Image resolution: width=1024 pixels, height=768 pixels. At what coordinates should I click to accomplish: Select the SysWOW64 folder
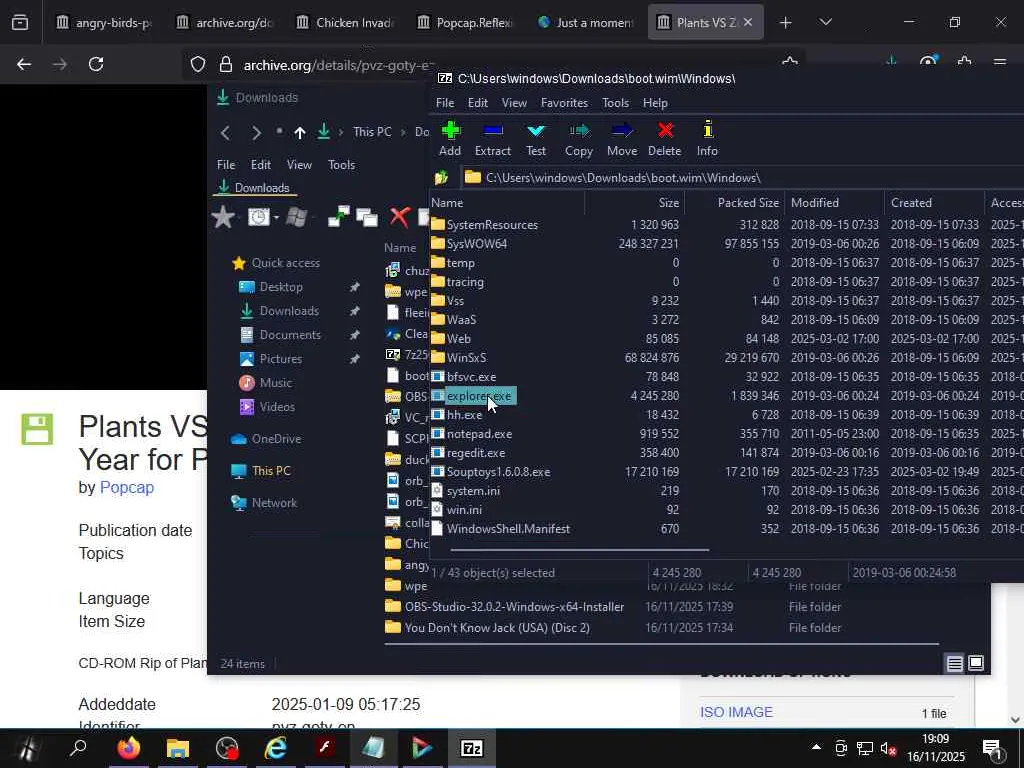477,244
